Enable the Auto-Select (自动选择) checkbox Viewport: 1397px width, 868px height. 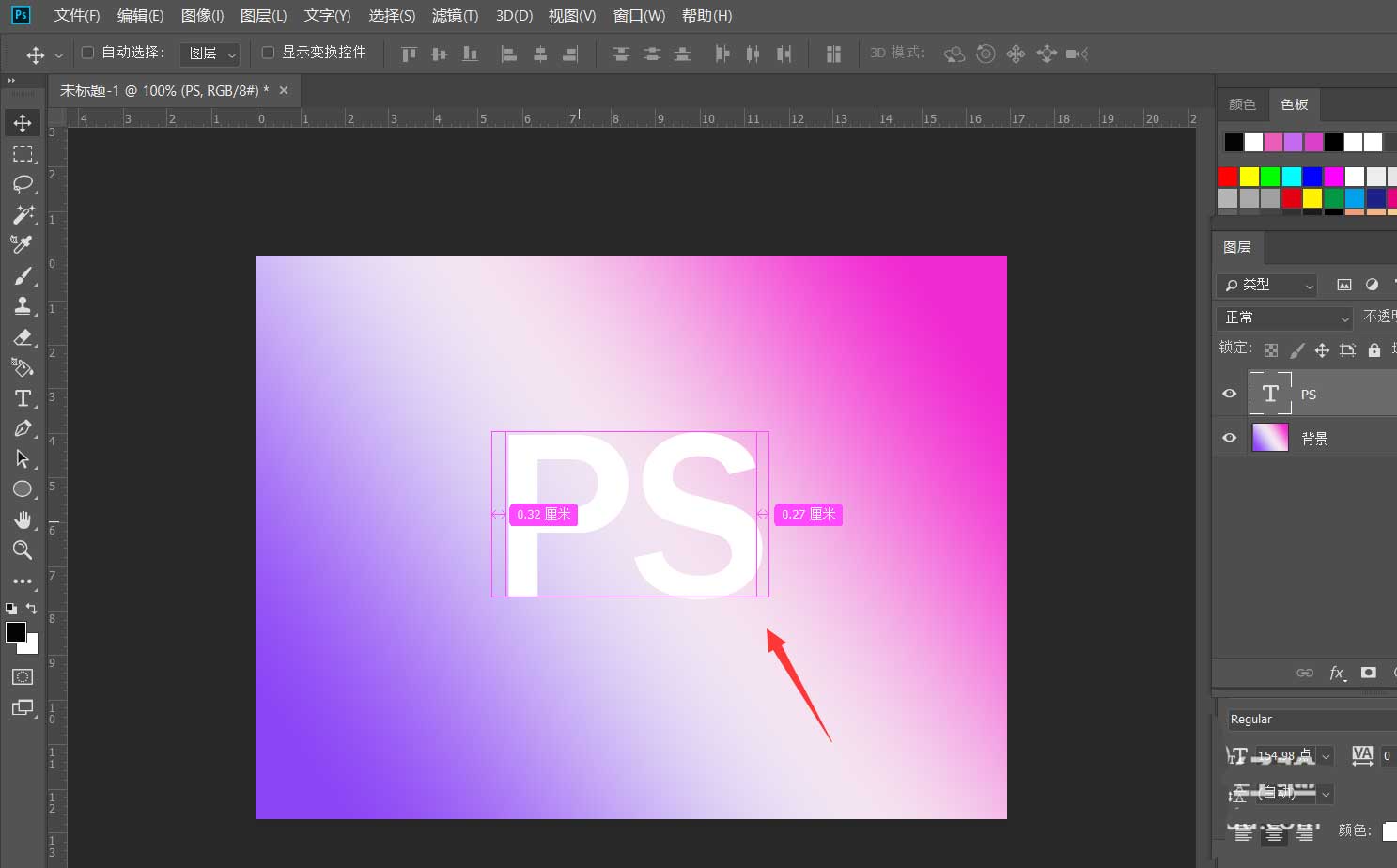87,53
